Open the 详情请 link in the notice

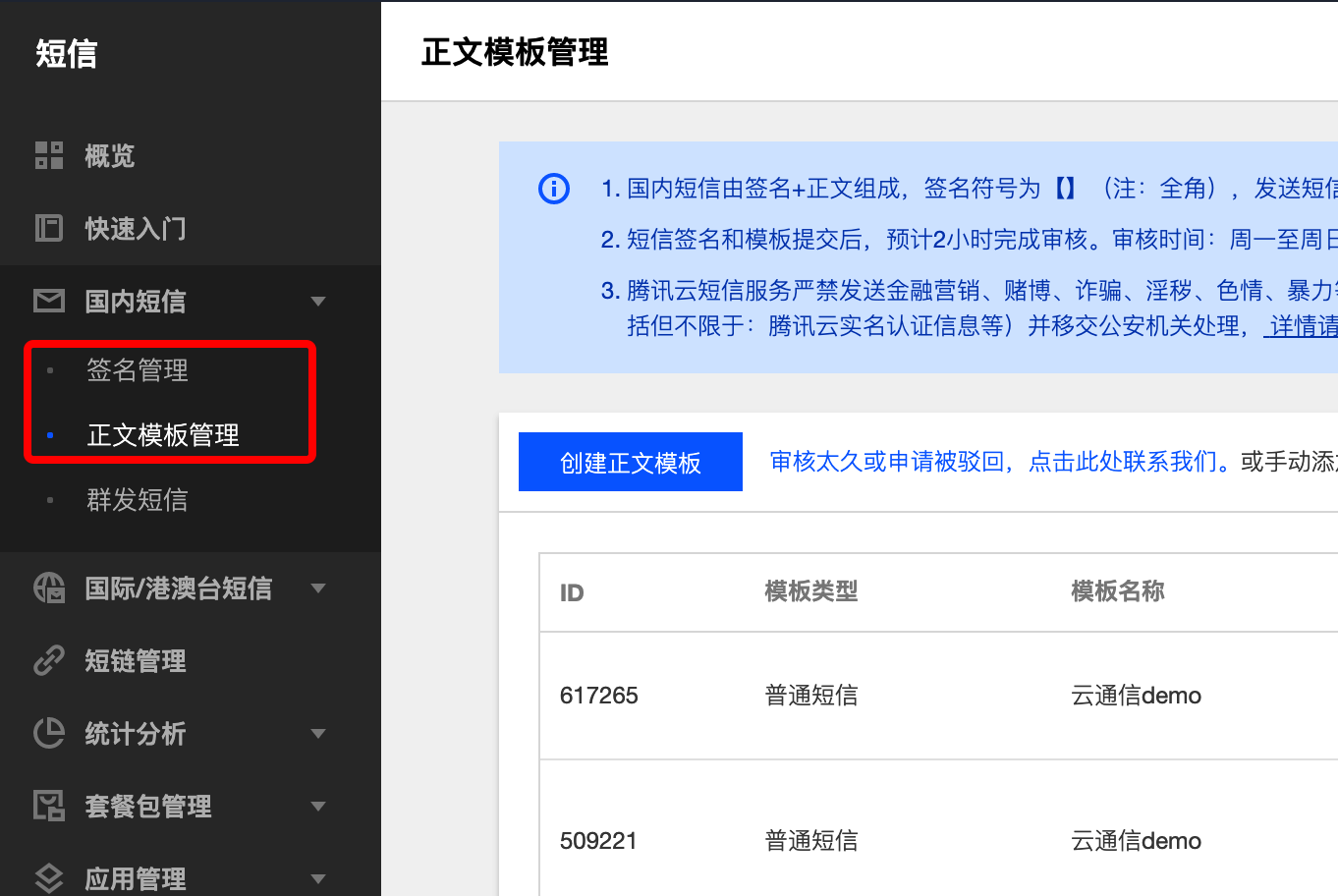coord(1303,326)
